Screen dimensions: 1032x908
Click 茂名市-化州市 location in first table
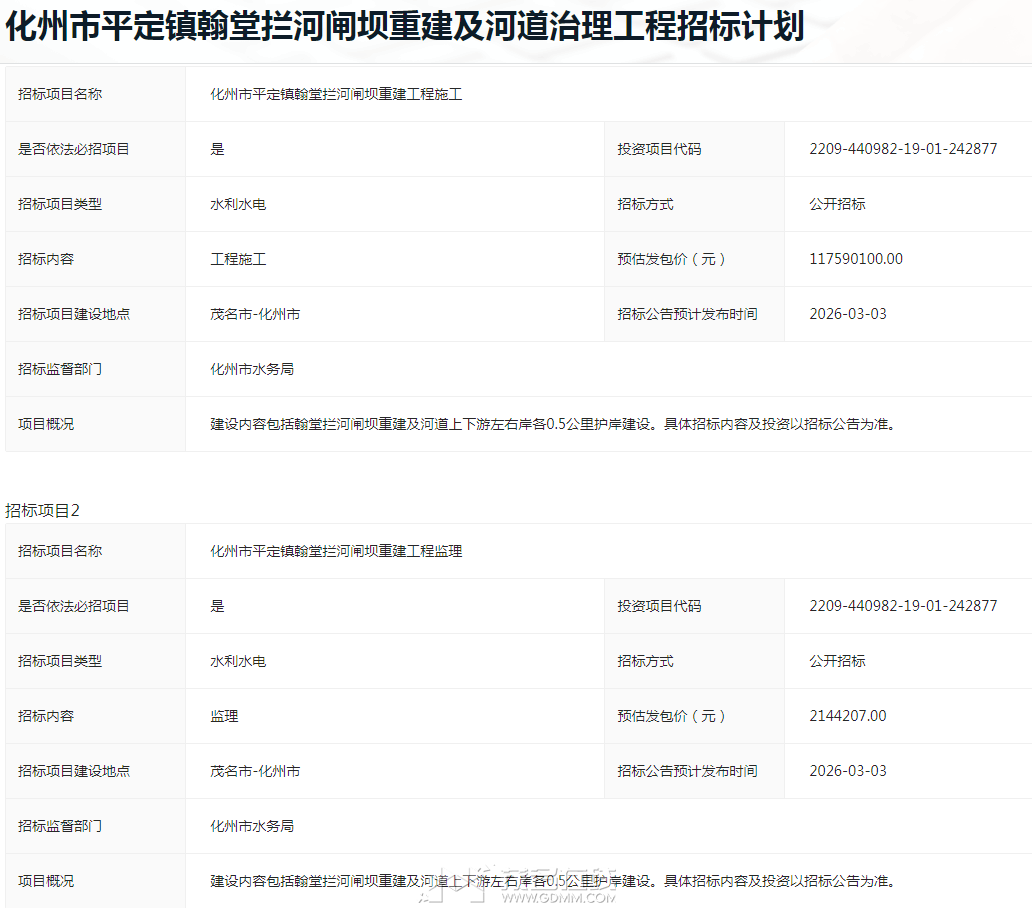click(255, 314)
